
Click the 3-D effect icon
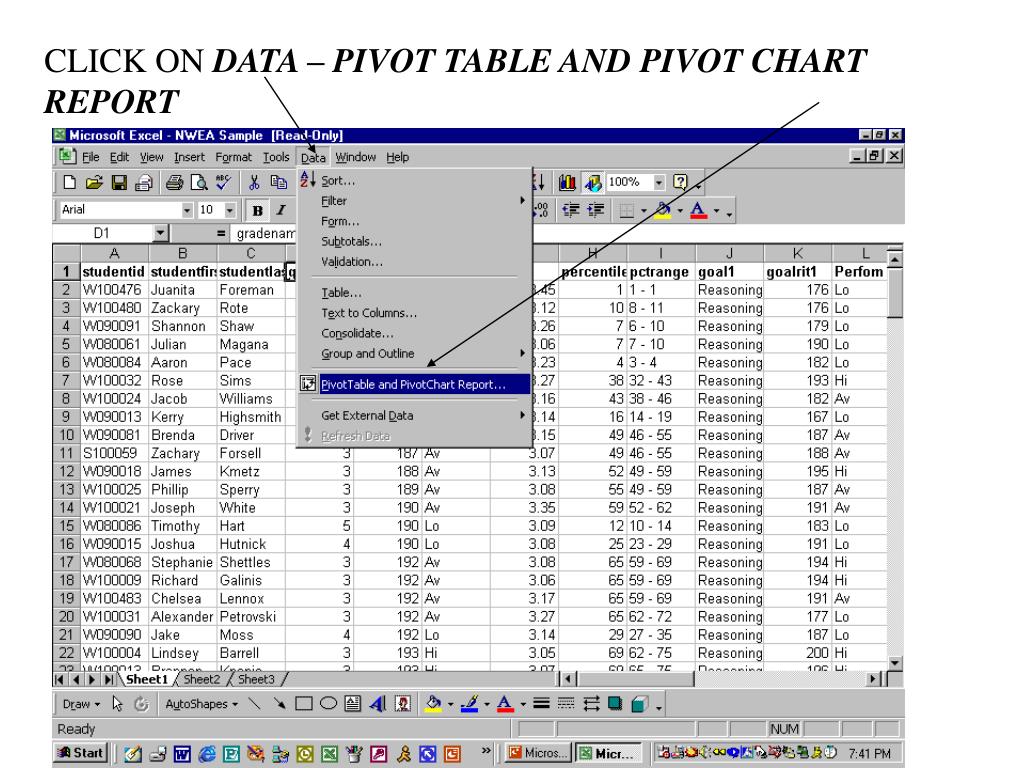640,703
